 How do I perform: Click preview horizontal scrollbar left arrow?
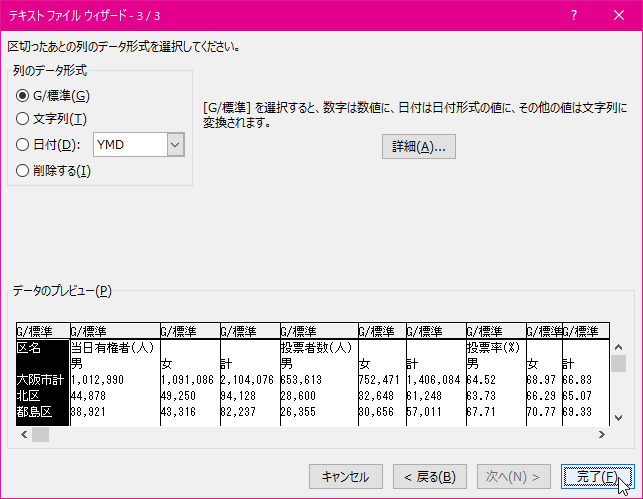pyautogui.click(x=24, y=434)
